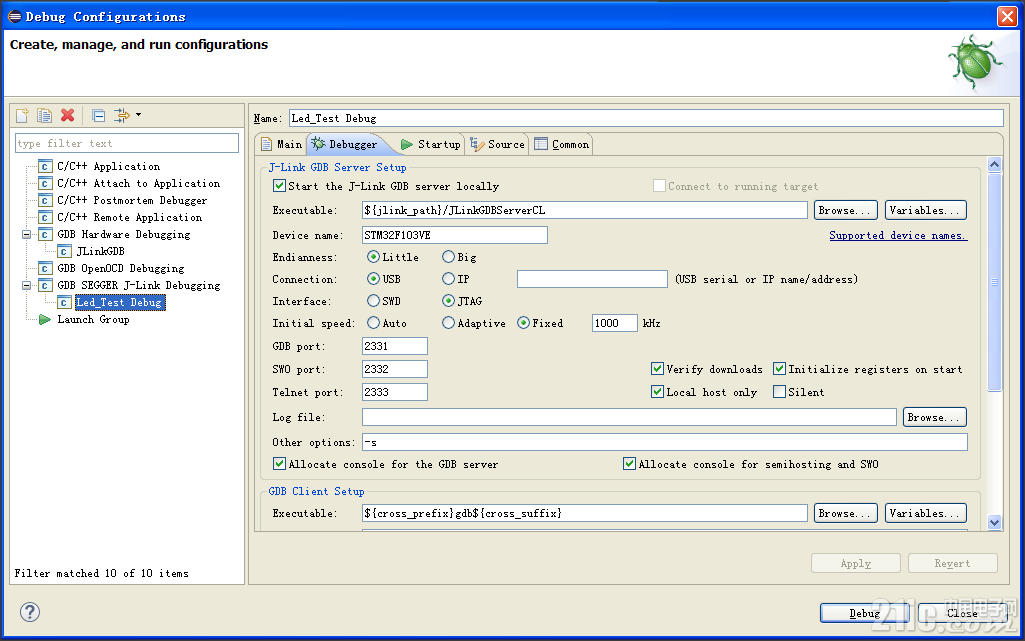This screenshot has height=641, width=1025.
Task: Select the JTAG interface
Action: 448,301
